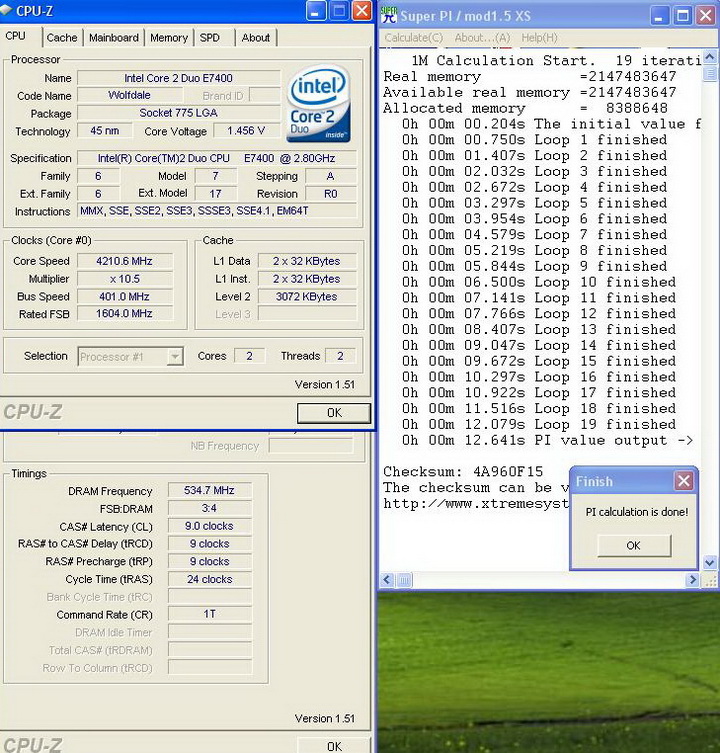Image resolution: width=720 pixels, height=753 pixels.
Task: Click the Multiplier value x 10.5
Action: coord(124,279)
